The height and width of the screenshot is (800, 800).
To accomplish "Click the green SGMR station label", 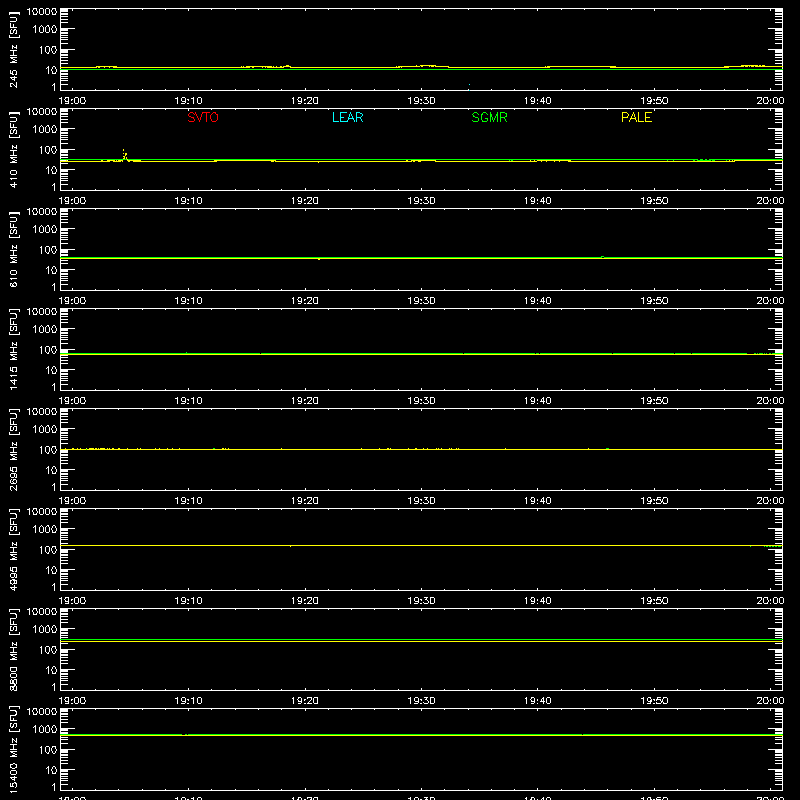I will 489,117.
